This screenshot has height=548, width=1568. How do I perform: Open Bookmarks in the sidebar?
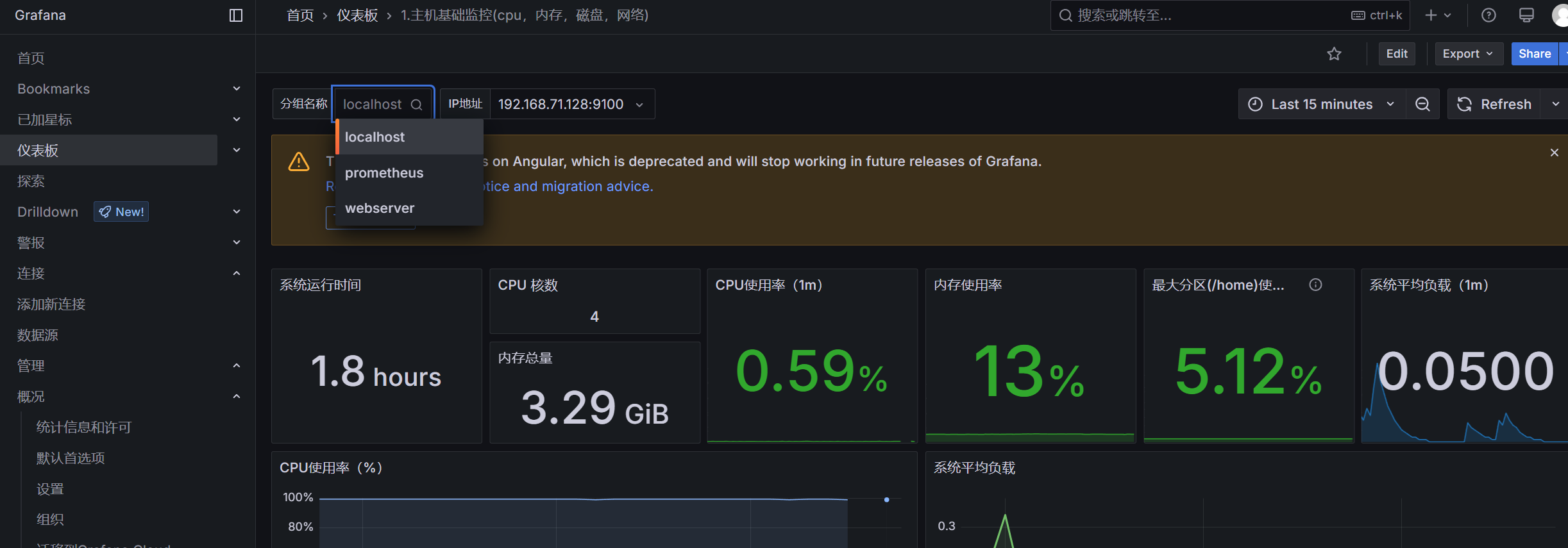53,88
